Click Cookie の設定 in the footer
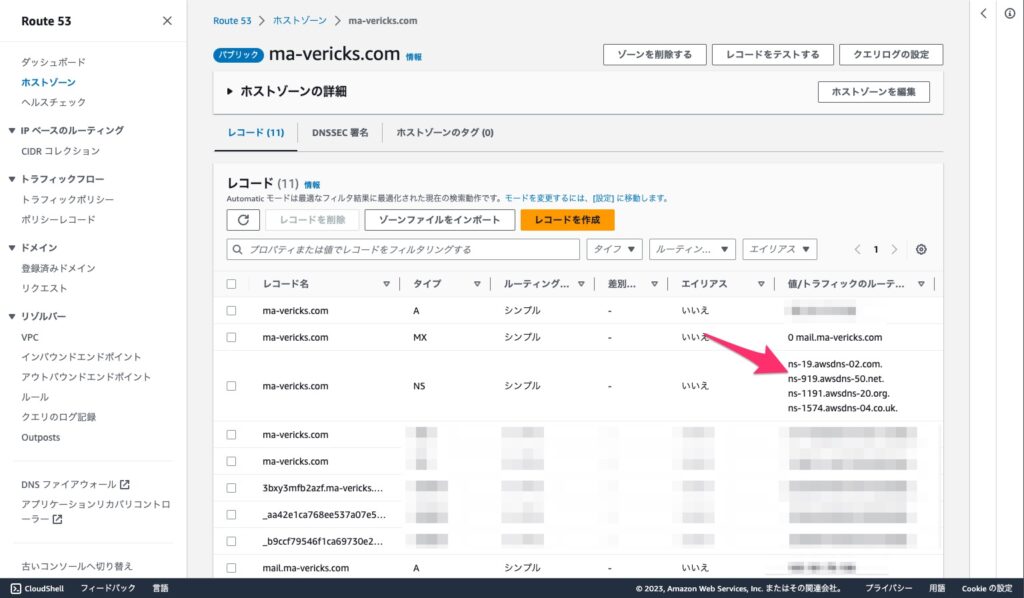Screen dimensions: 1024x598 coord(986,588)
